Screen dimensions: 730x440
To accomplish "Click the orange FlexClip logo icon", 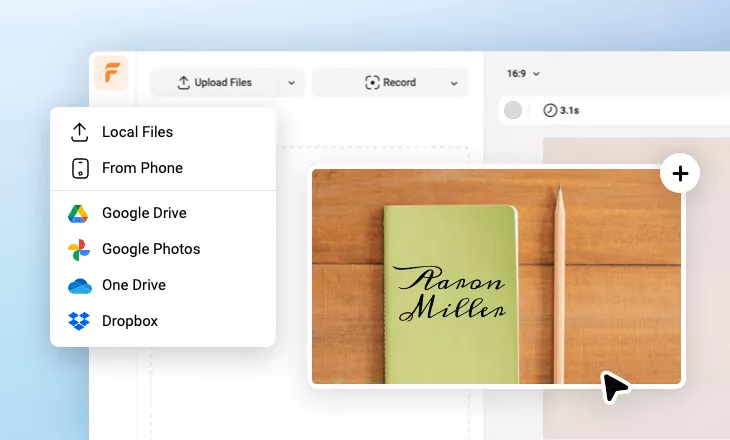I will [111, 72].
